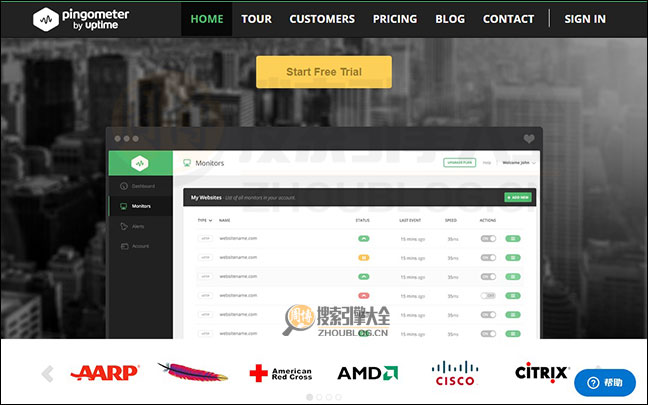Click the NAME column header
The height and width of the screenshot is (405, 648).
point(224,220)
